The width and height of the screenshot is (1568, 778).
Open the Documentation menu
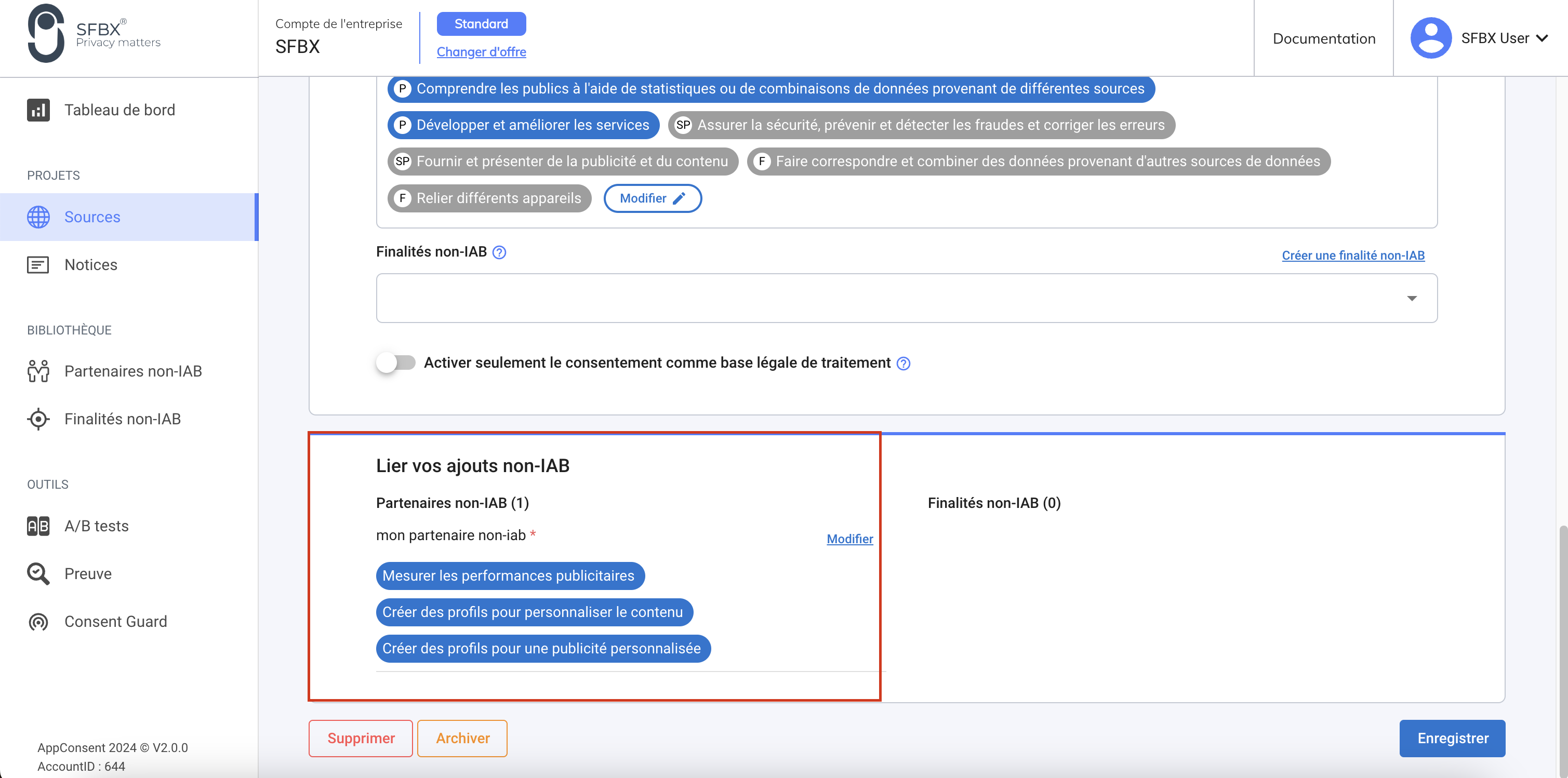(x=1324, y=38)
